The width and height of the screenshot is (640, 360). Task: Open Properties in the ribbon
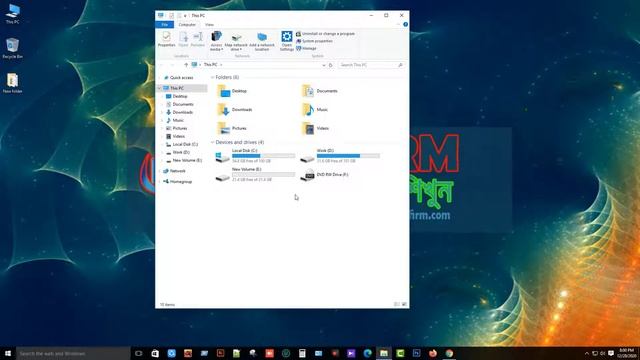[167, 39]
